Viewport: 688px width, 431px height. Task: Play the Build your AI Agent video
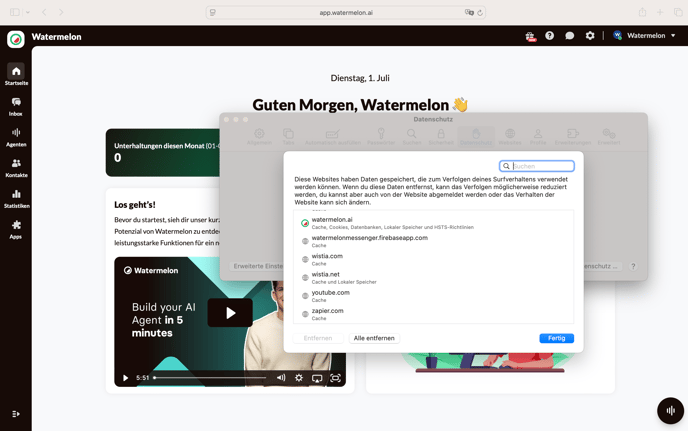(x=230, y=312)
